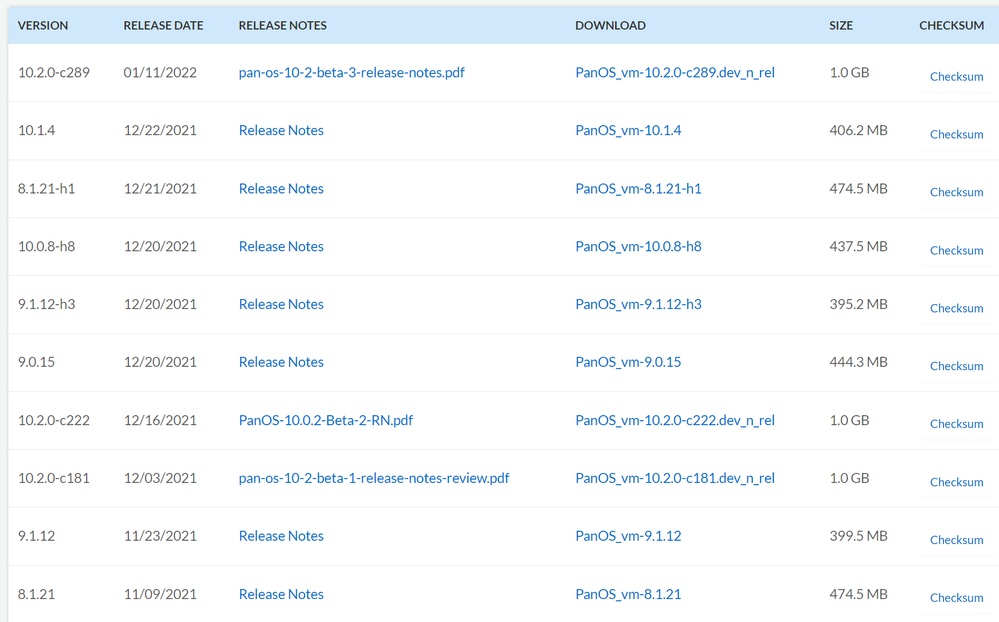
Task: Download the PanOS_vm-9.0.15 image
Action: (x=628, y=363)
